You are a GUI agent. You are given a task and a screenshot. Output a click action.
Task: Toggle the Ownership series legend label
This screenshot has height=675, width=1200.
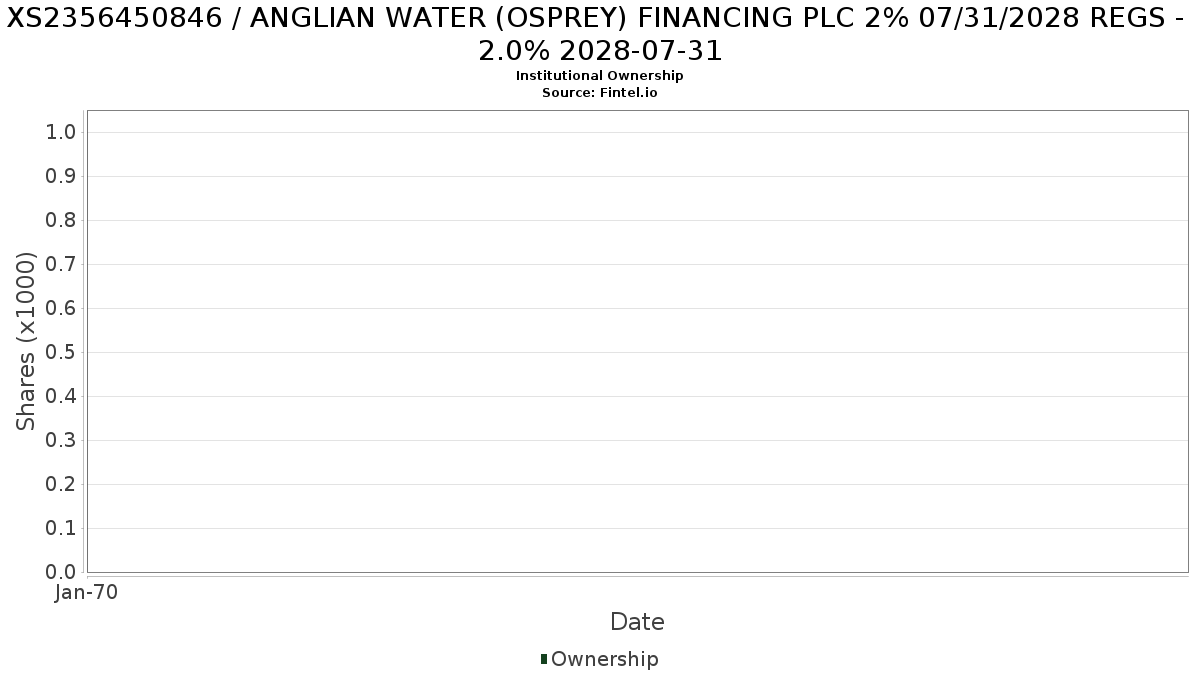pos(604,659)
